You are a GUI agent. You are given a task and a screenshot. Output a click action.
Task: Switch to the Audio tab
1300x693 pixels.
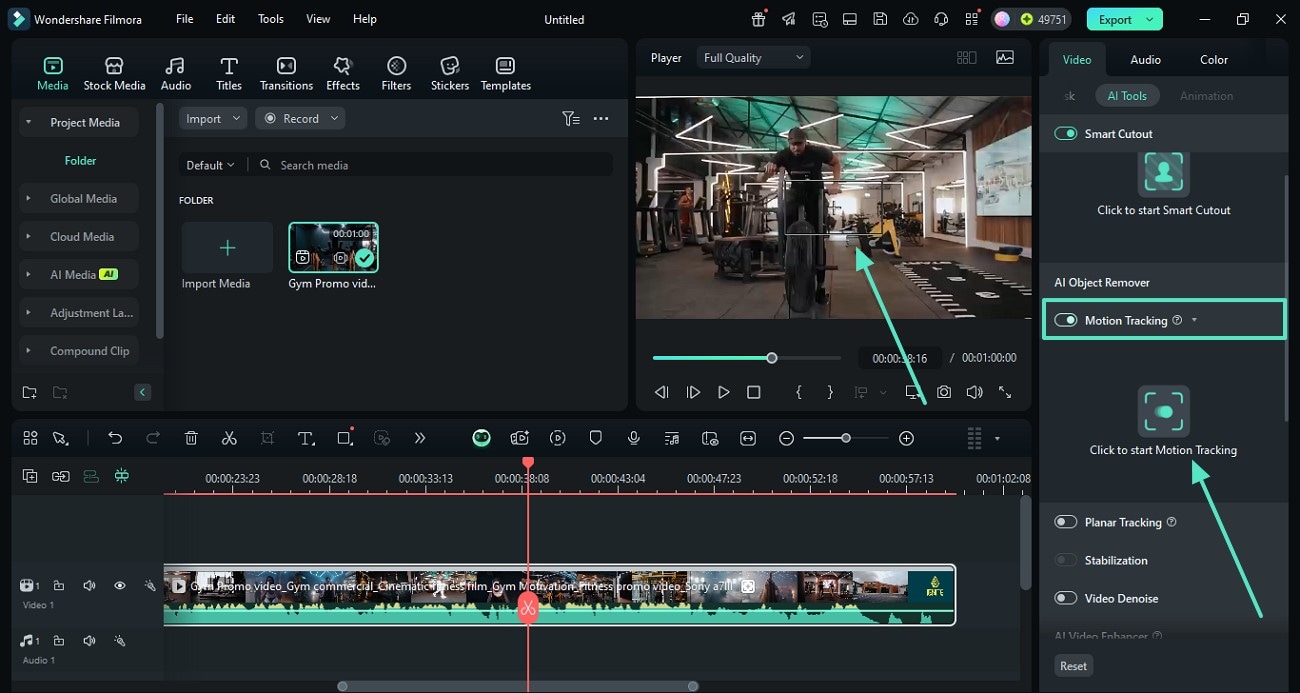point(1145,60)
